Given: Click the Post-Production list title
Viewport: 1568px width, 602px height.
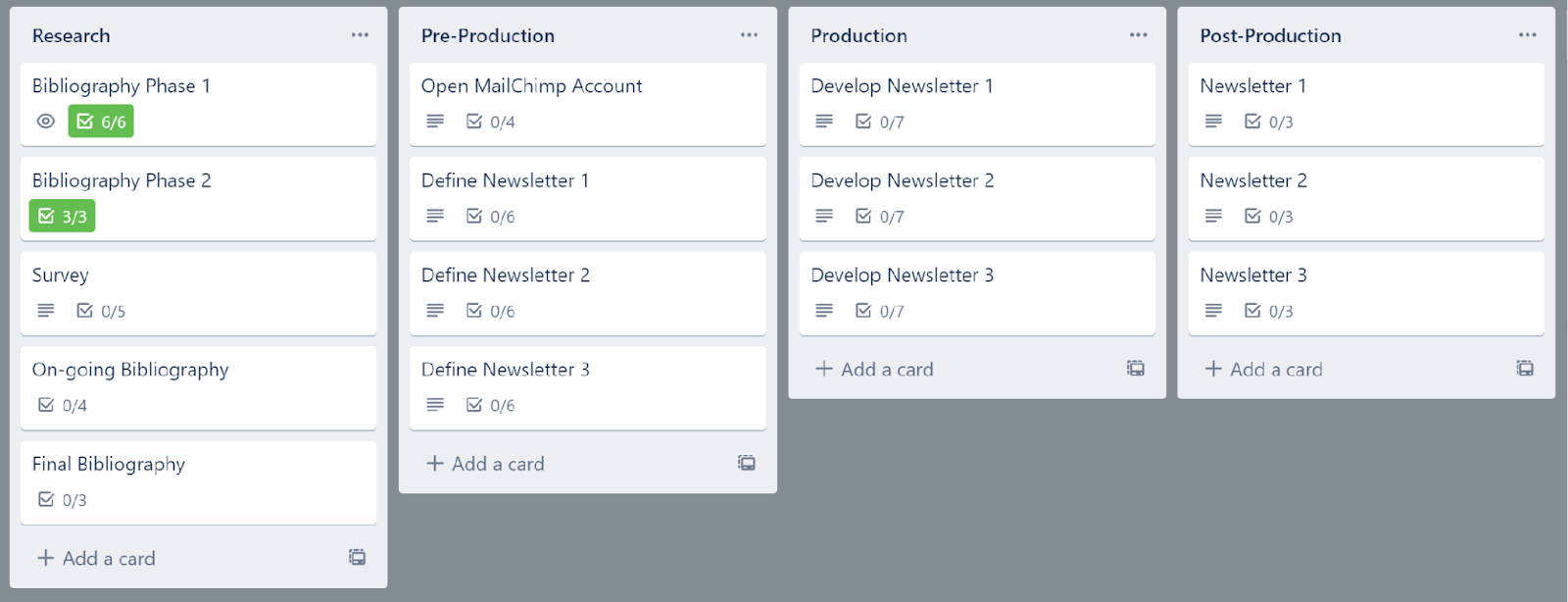Looking at the screenshot, I should click(x=1270, y=35).
